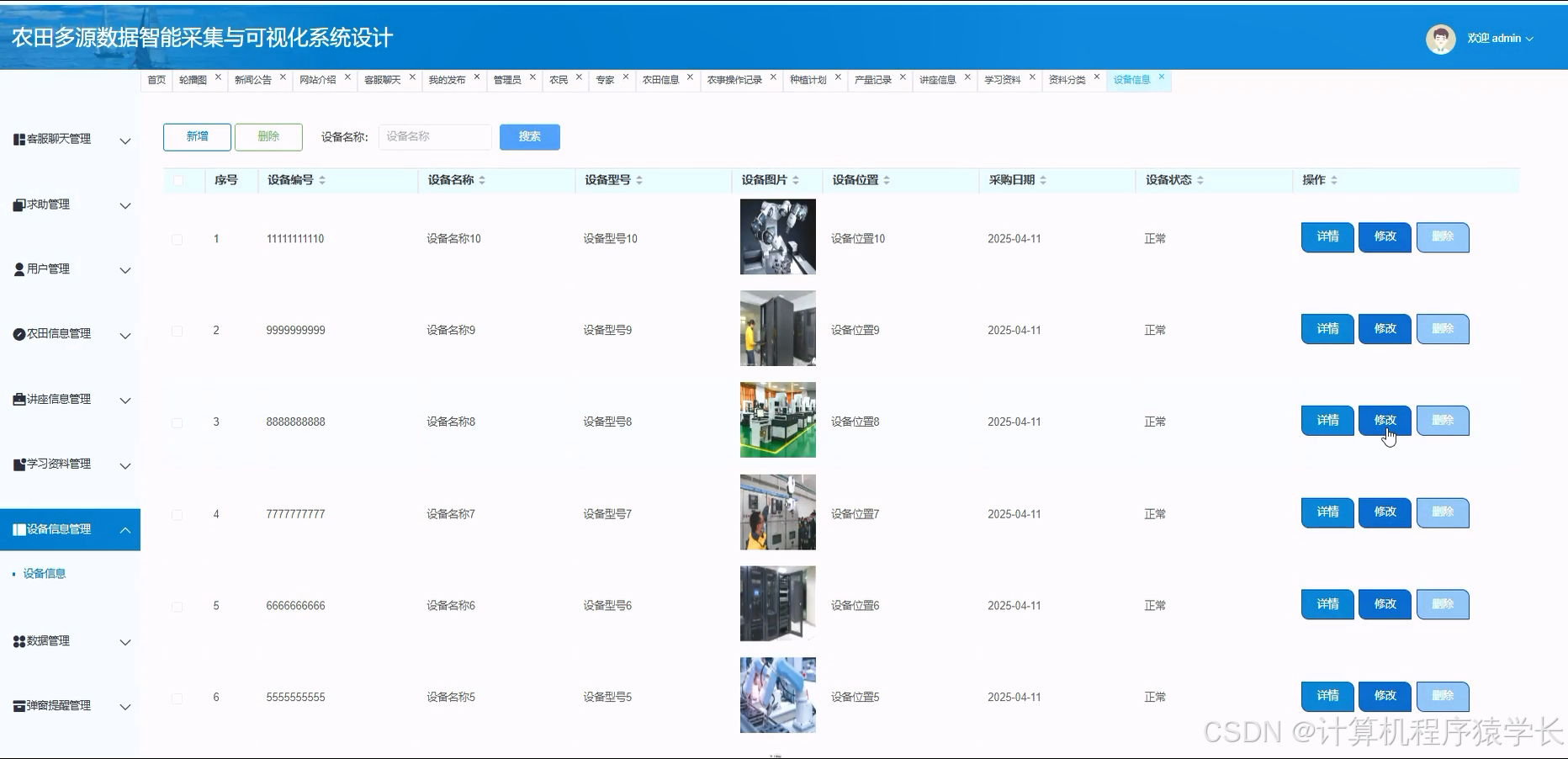The image size is (1568, 759).
Task: Click the 弹窗提醒管理 sidebar icon
Action: pyautogui.click(x=19, y=706)
